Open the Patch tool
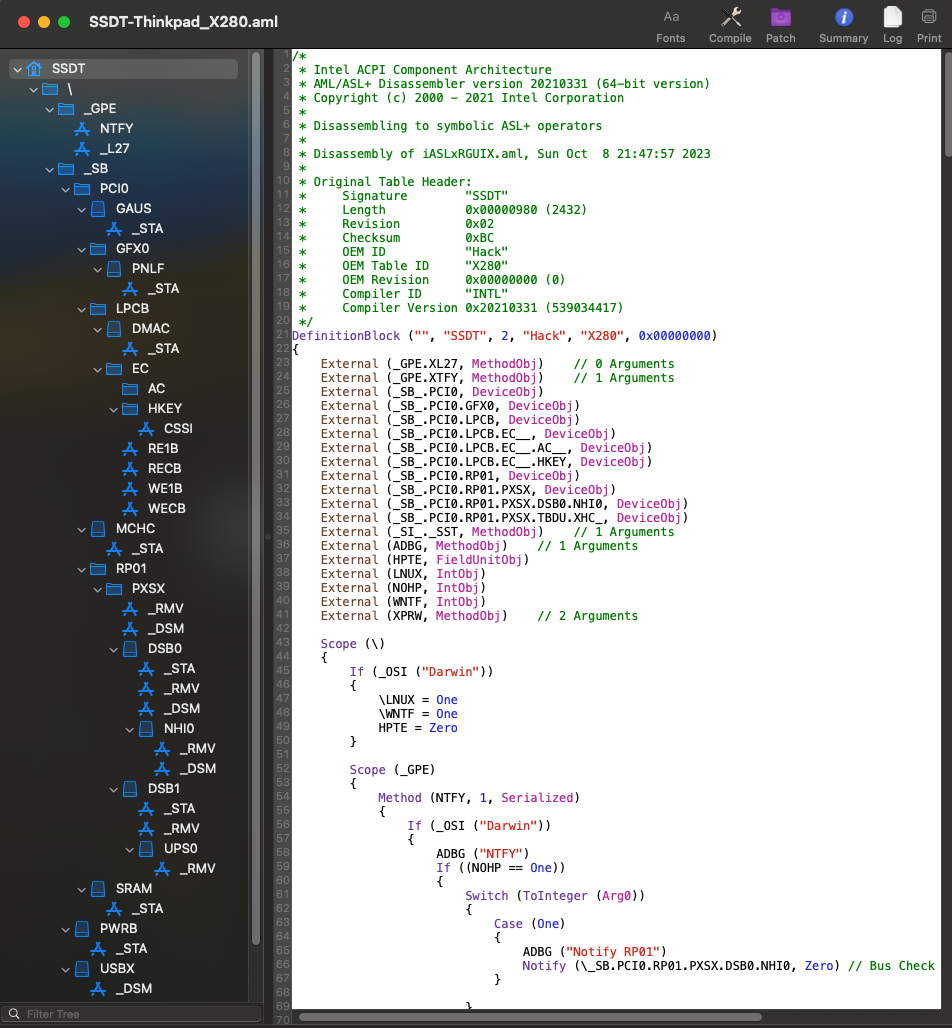 780,25
